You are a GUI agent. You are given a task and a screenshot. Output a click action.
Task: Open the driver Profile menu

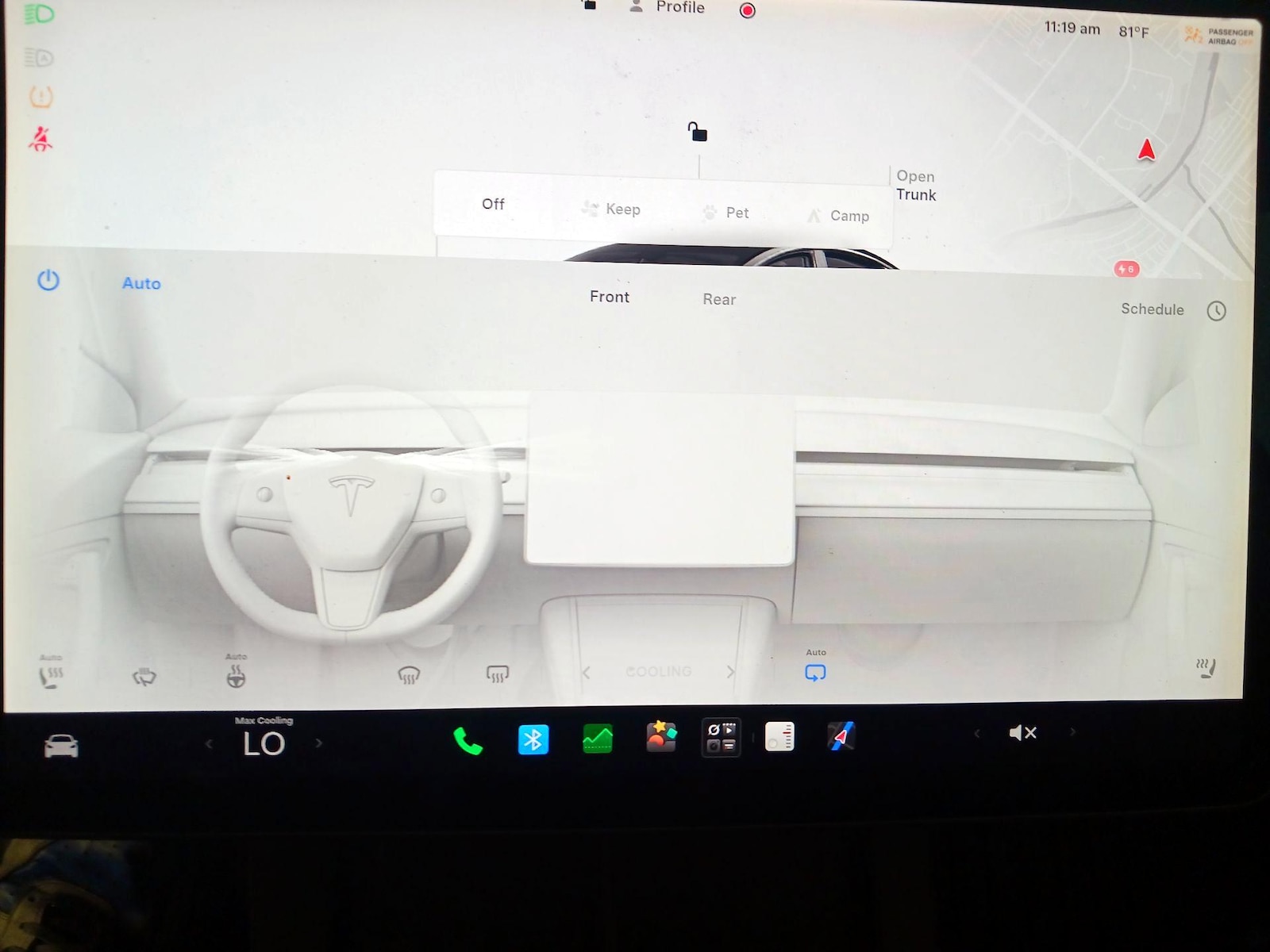tap(667, 7)
